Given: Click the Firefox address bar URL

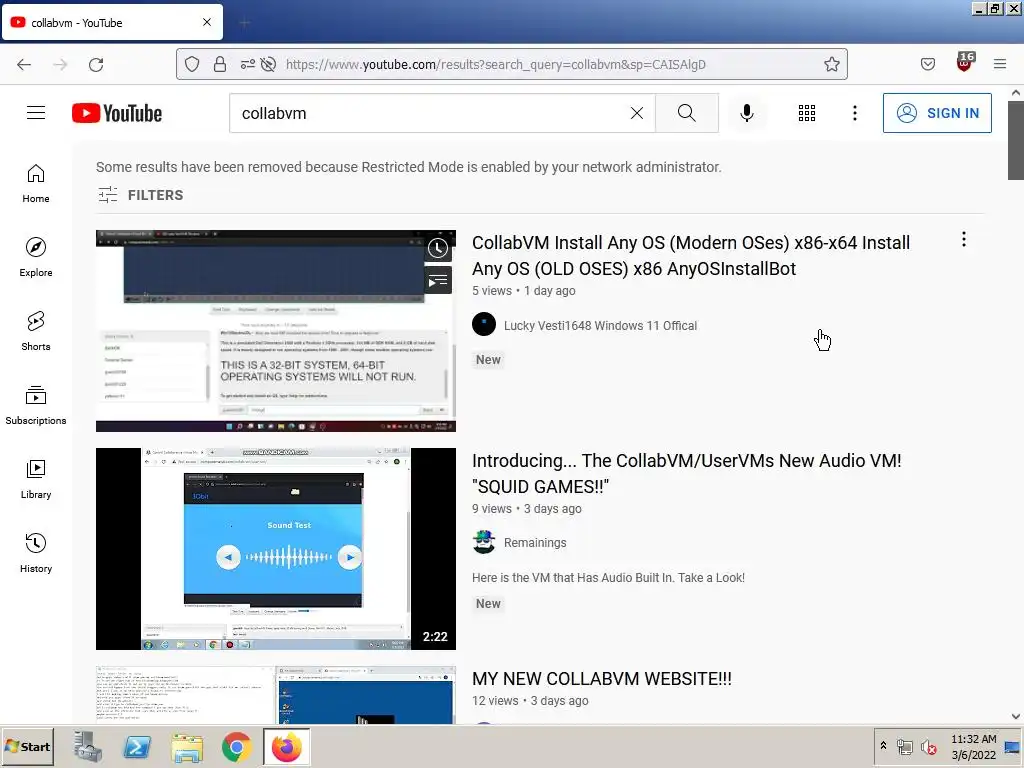Looking at the screenshot, I should coord(496,64).
